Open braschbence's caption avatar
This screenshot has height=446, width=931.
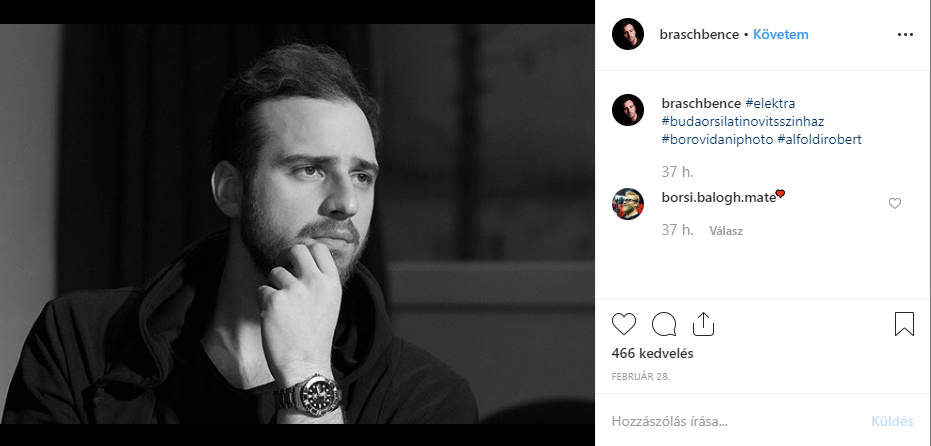[628, 110]
